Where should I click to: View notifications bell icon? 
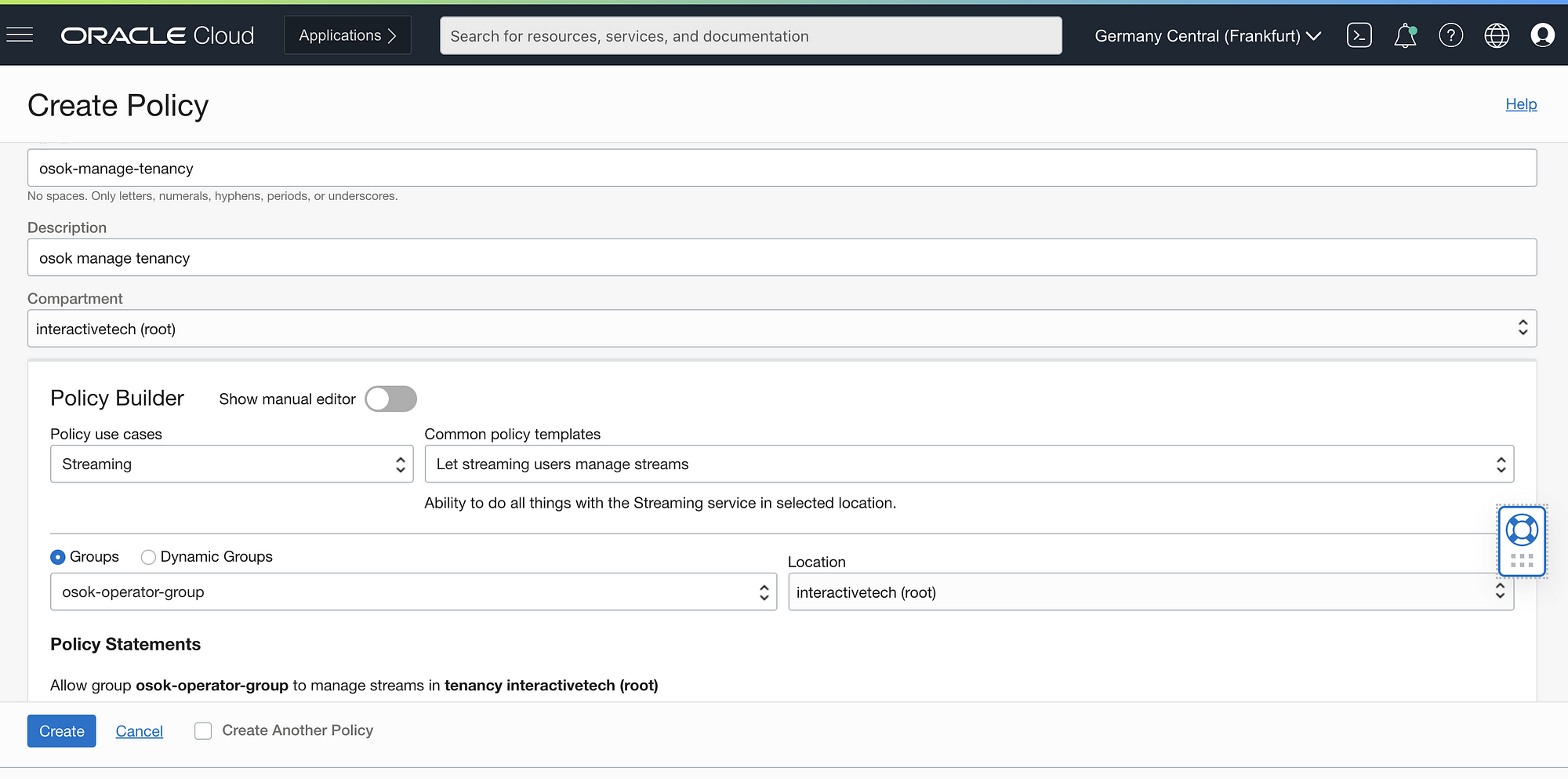pos(1405,35)
